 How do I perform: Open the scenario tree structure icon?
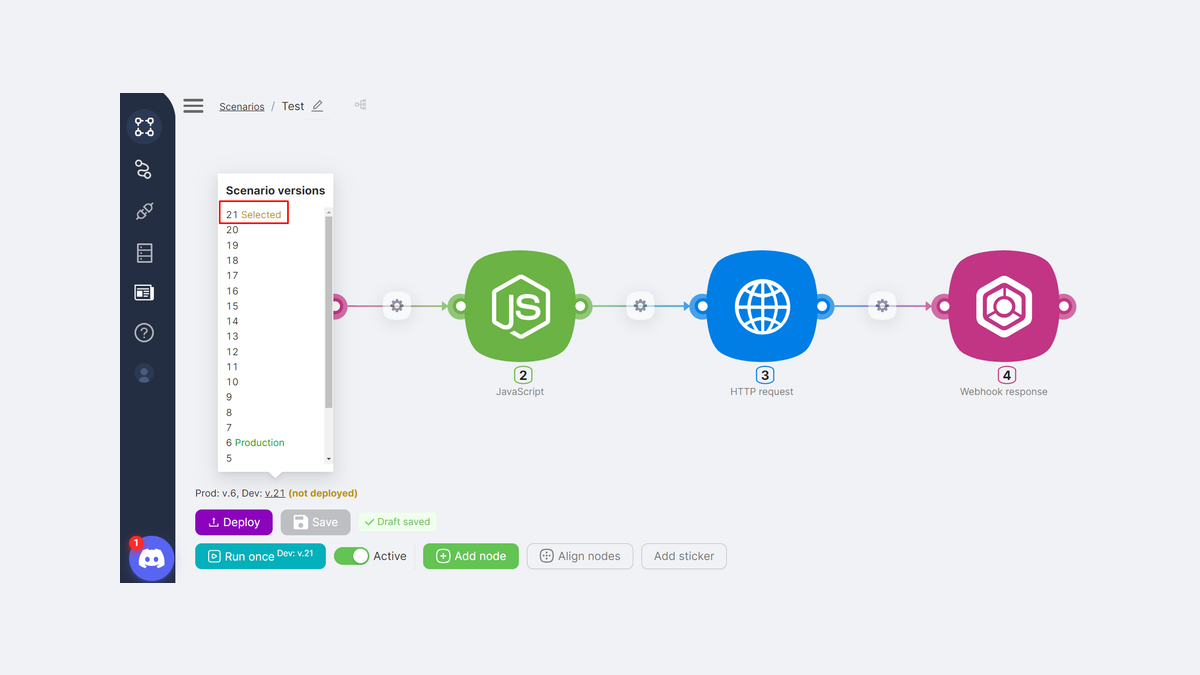click(x=360, y=104)
